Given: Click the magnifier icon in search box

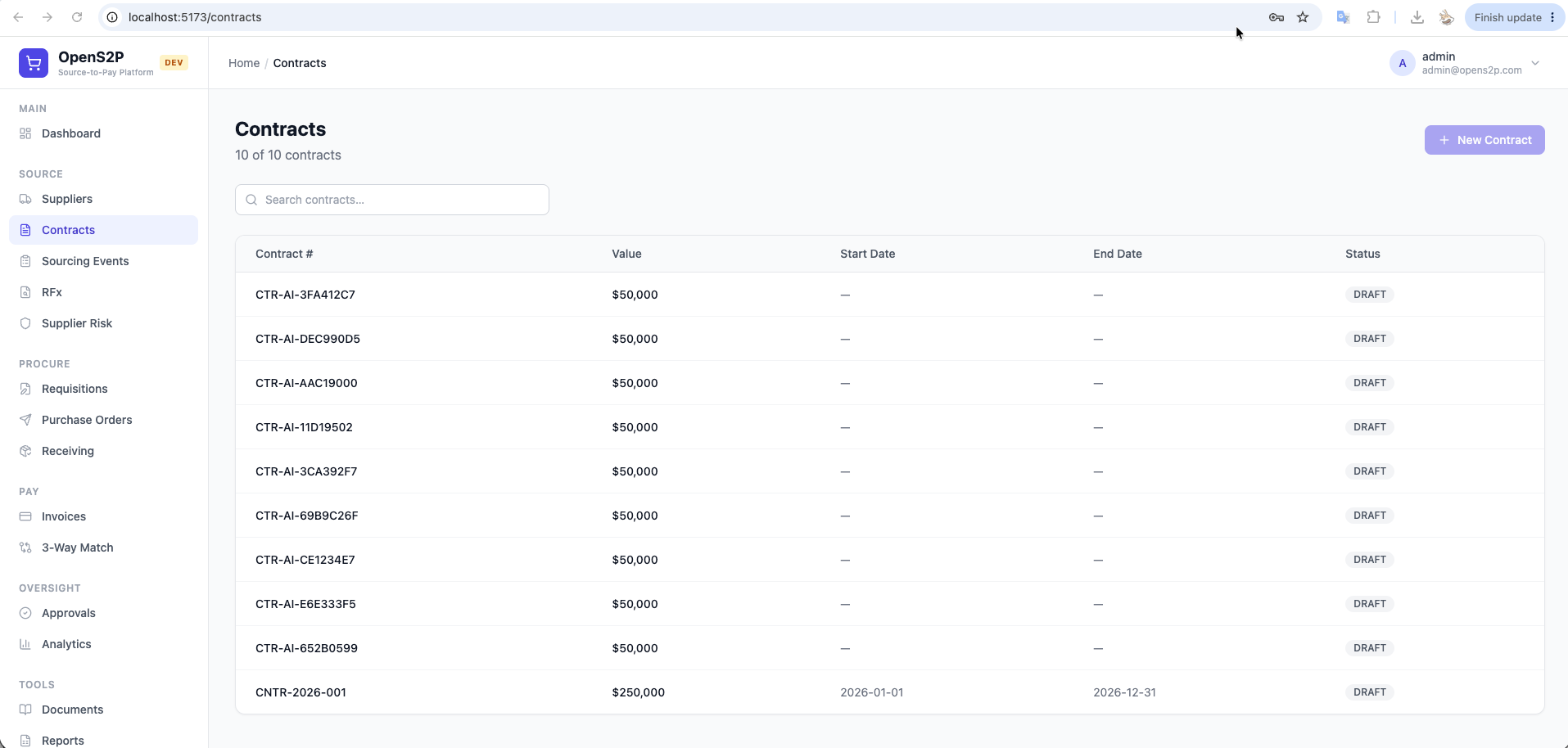Looking at the screenshot, I should click(x=252, y=200).
